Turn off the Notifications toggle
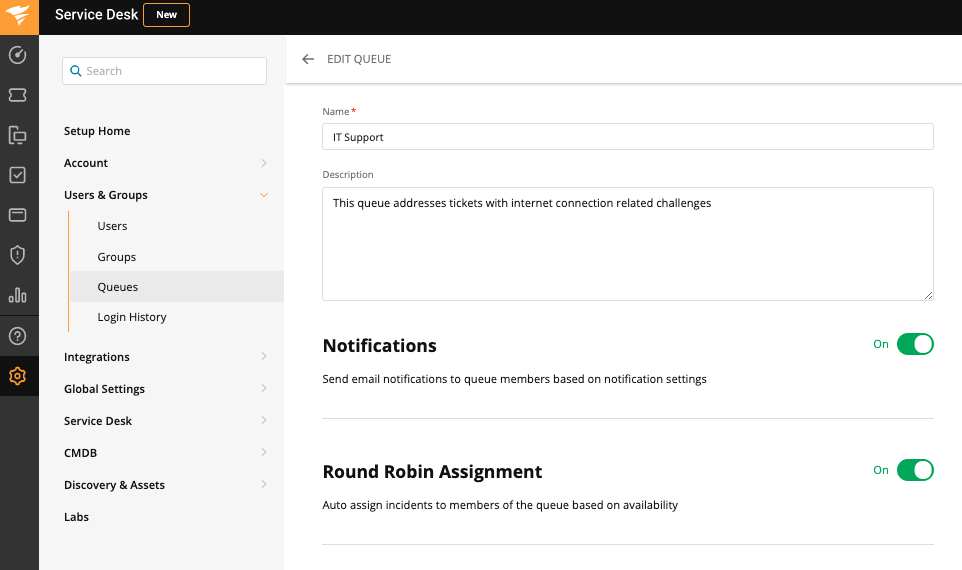962x570 pixels. [x=914, y=344]
